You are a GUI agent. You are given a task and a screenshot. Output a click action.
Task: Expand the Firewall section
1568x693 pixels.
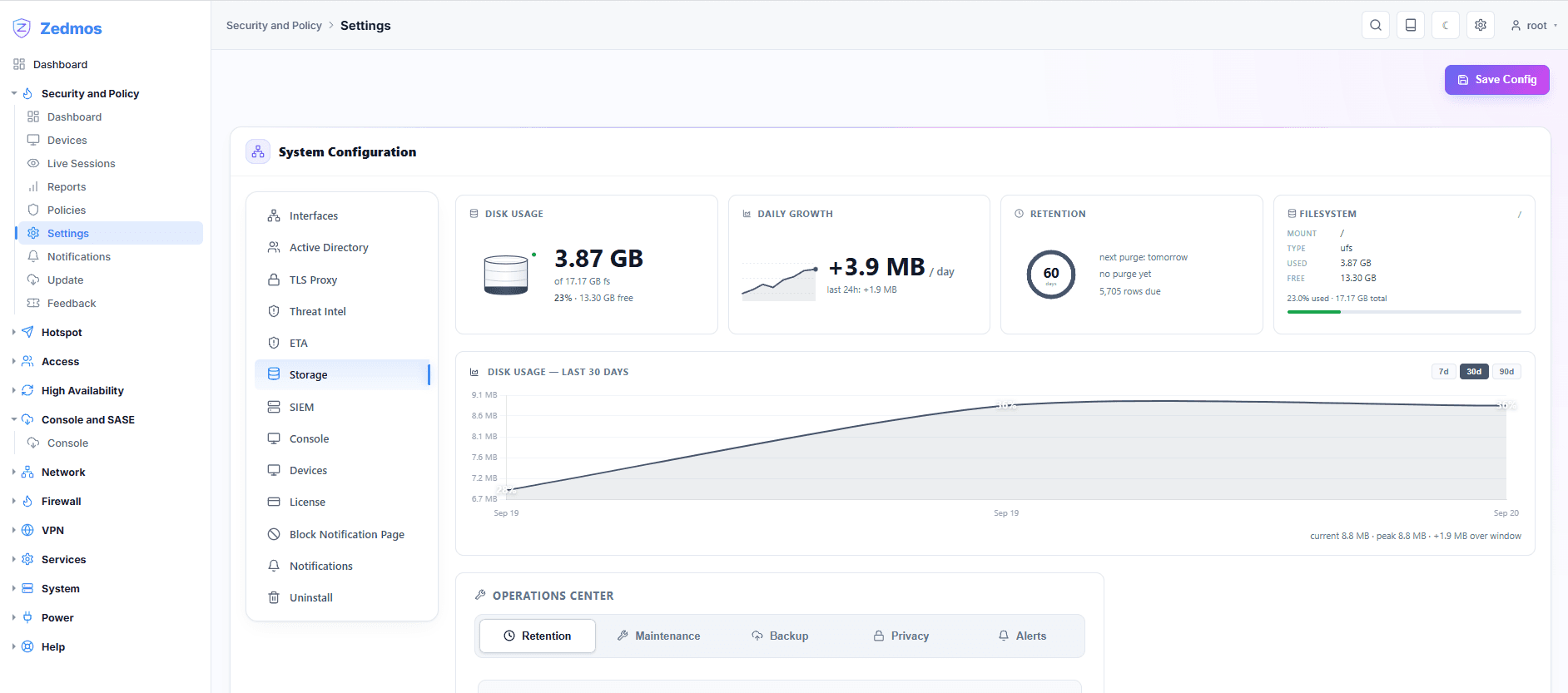coord(13,501)
